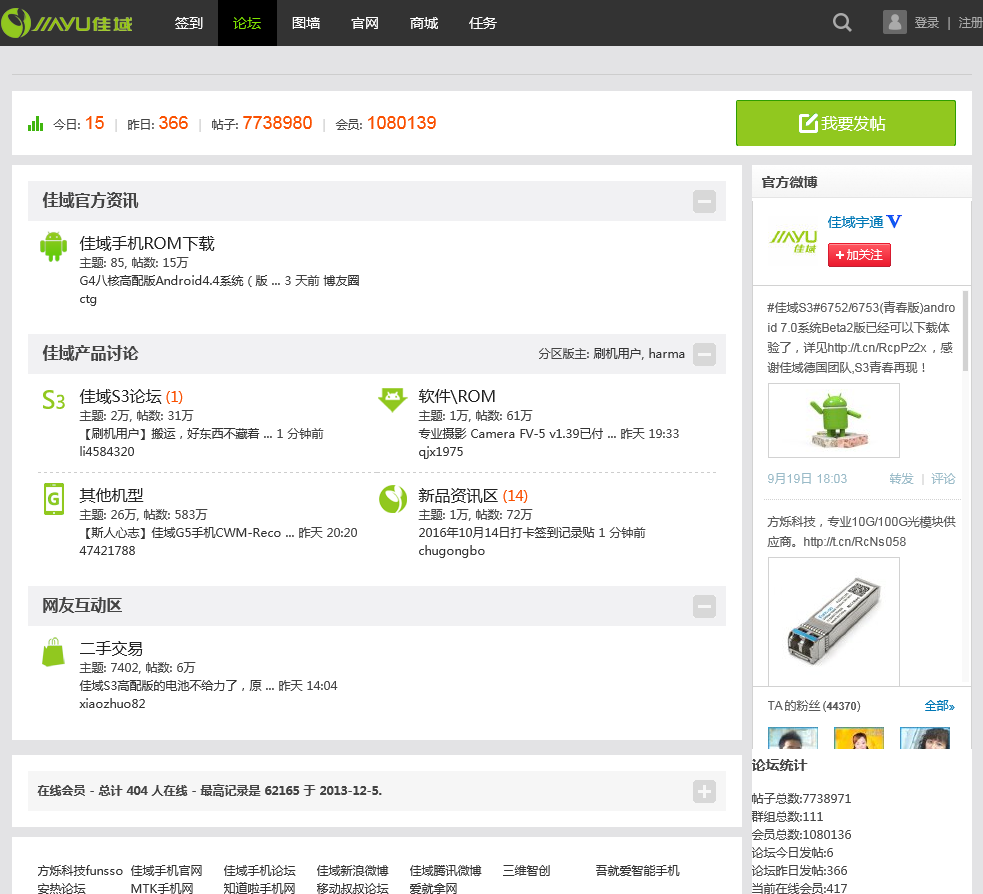Screen dimensions: 983x894
Task: Click the shopping bag icon for 二手交易
Action: click(53, 651)
